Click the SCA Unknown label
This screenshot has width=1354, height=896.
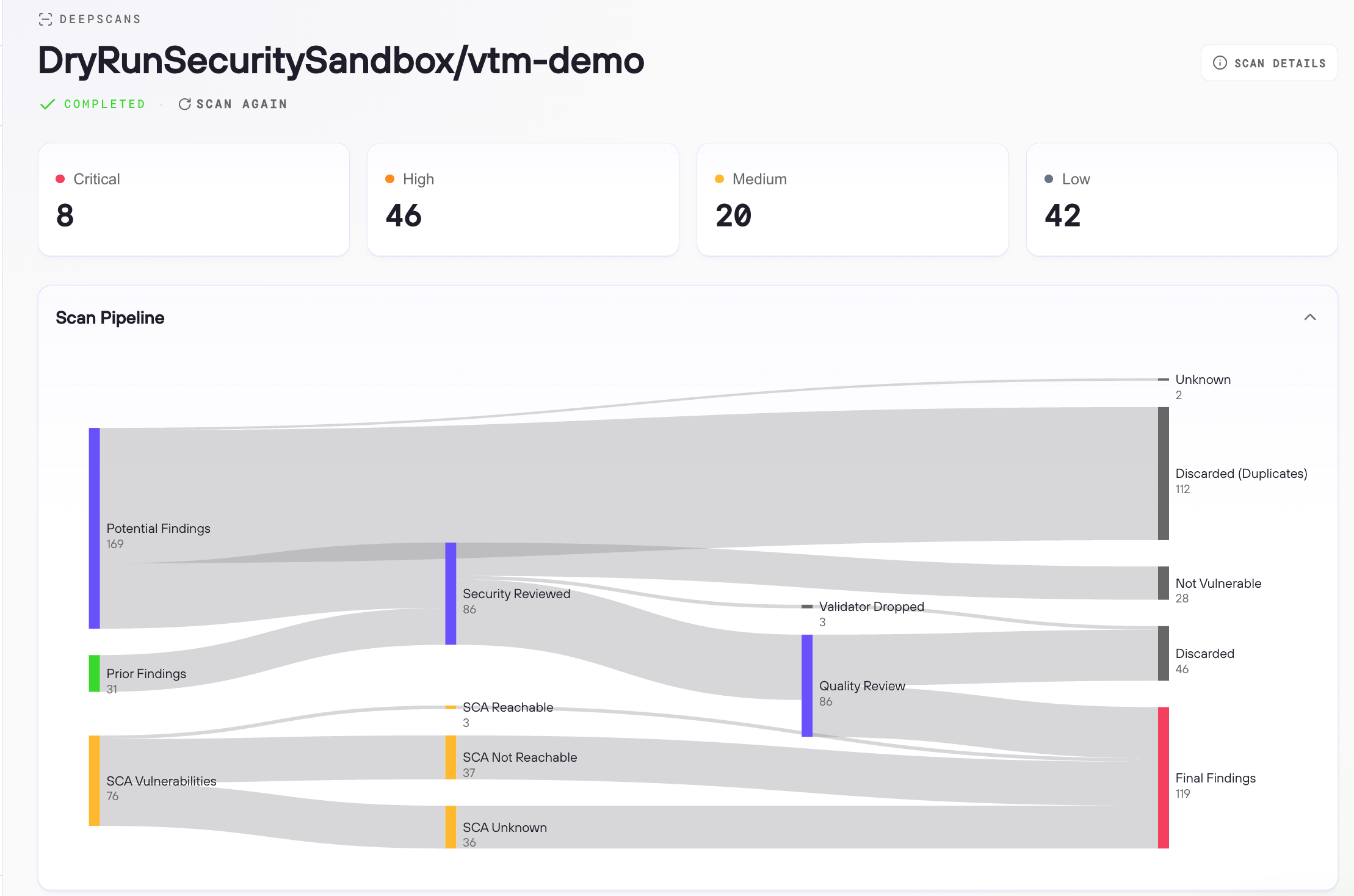[505, 828]
